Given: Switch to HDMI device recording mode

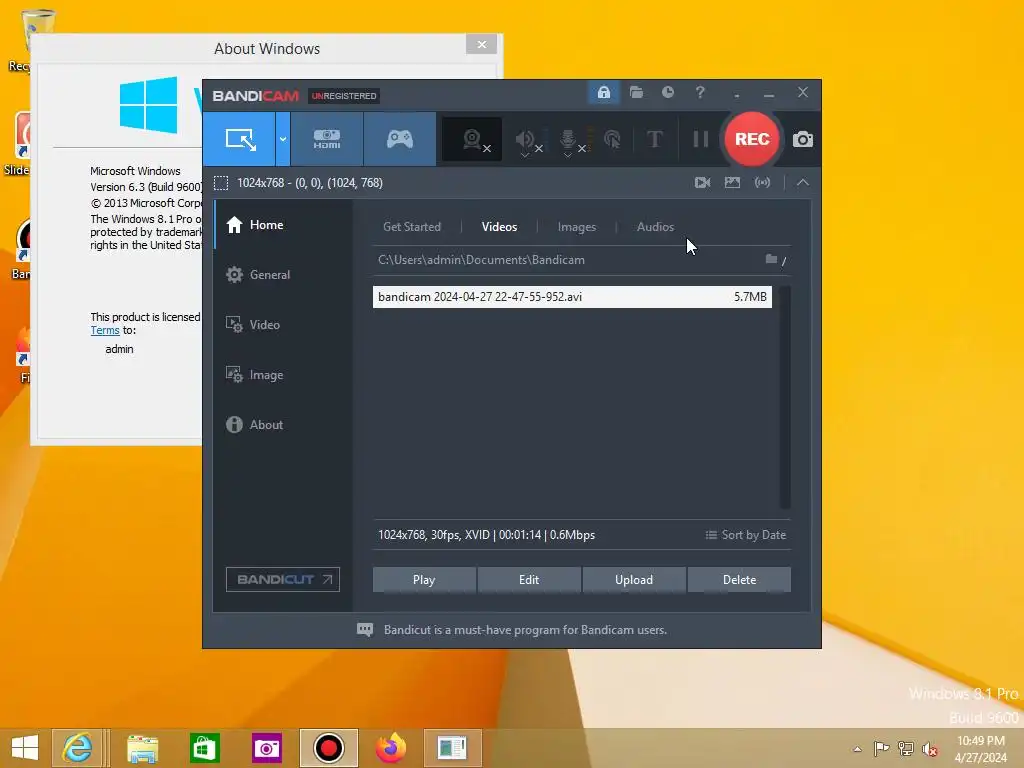Looking at the screenshot, I should 327,139.
